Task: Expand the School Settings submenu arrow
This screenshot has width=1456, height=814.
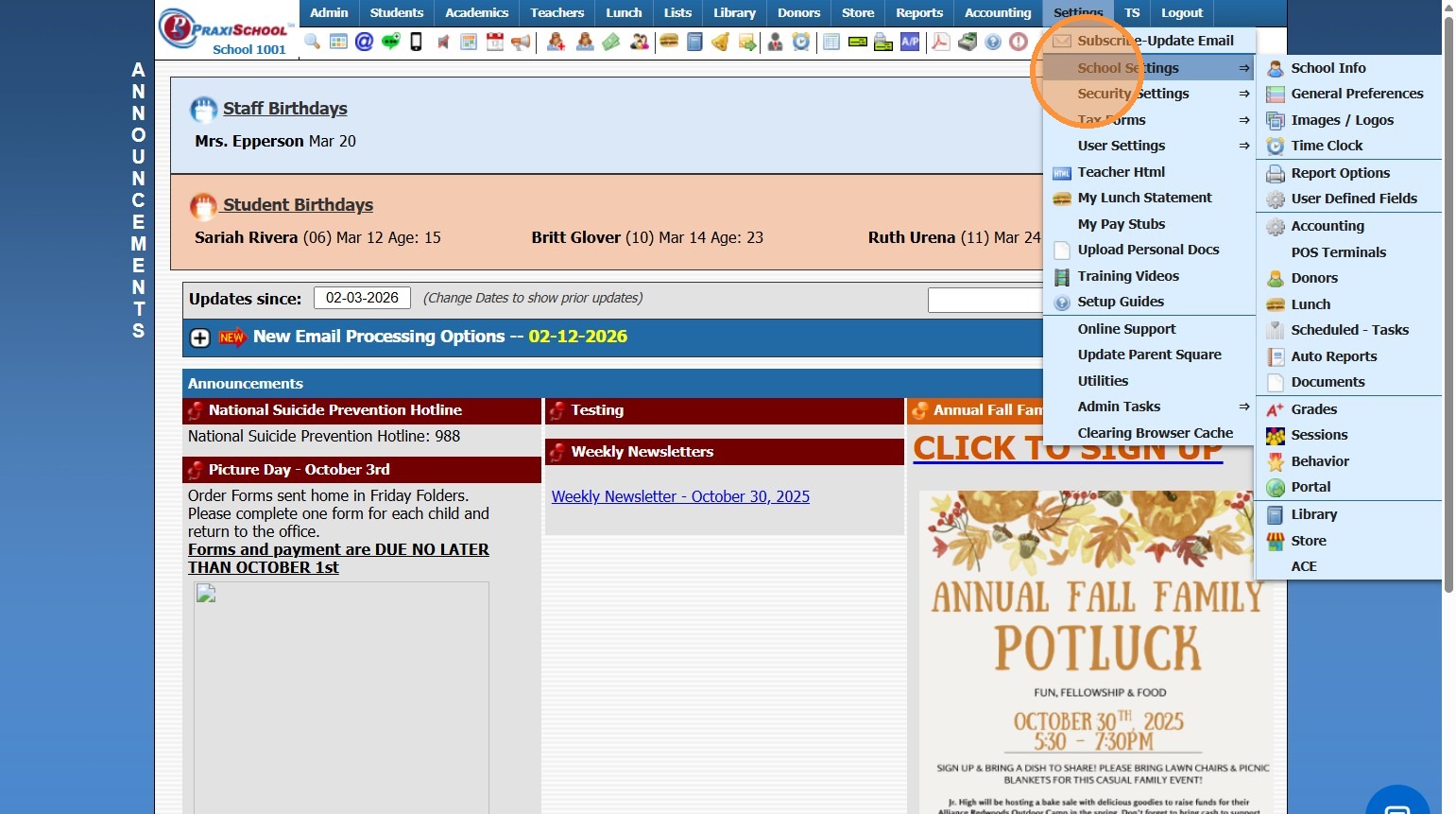Action: pos(1244,68)
